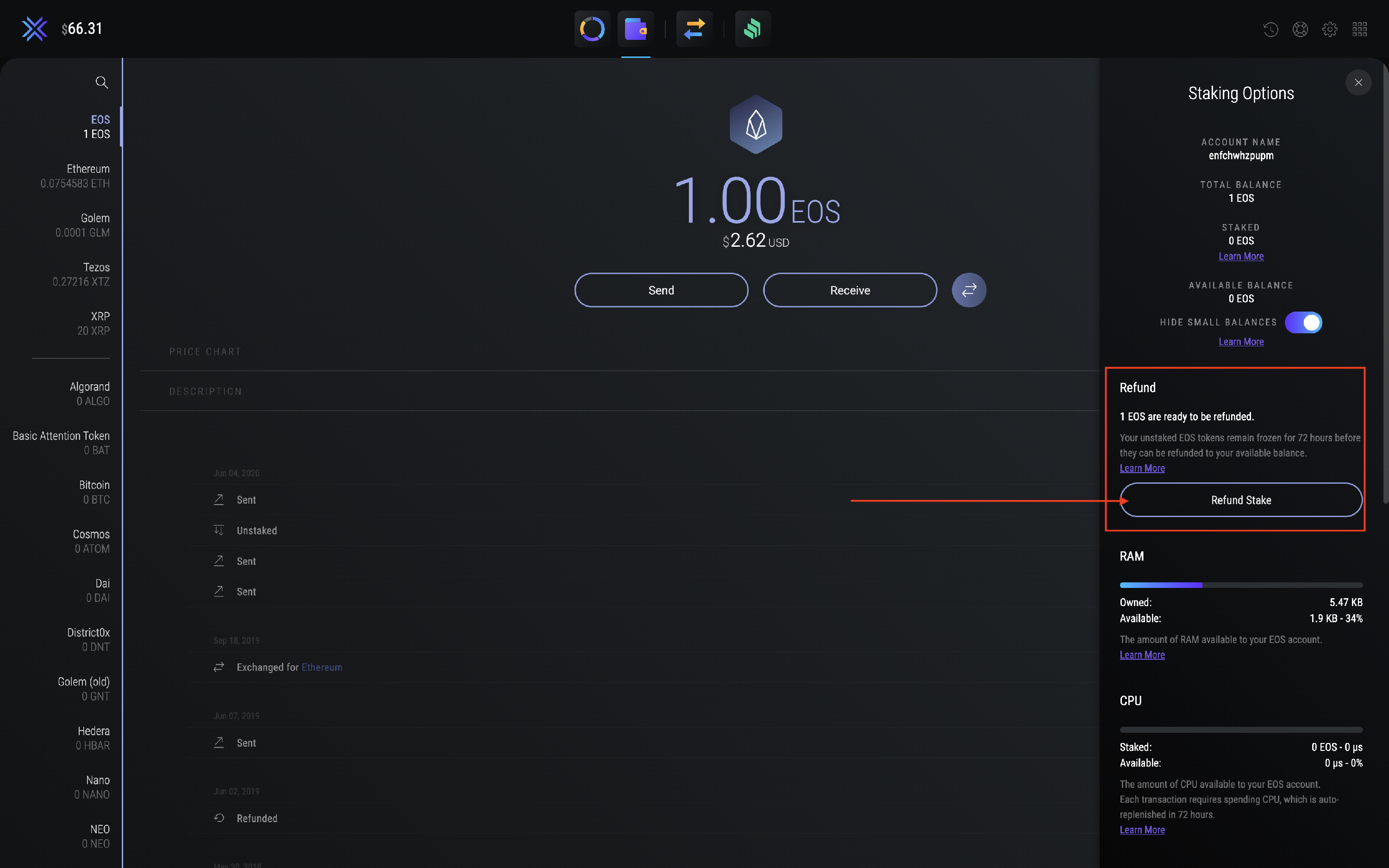
Task: Click the round exchange button beside Receive
Action: click(969, 290)
